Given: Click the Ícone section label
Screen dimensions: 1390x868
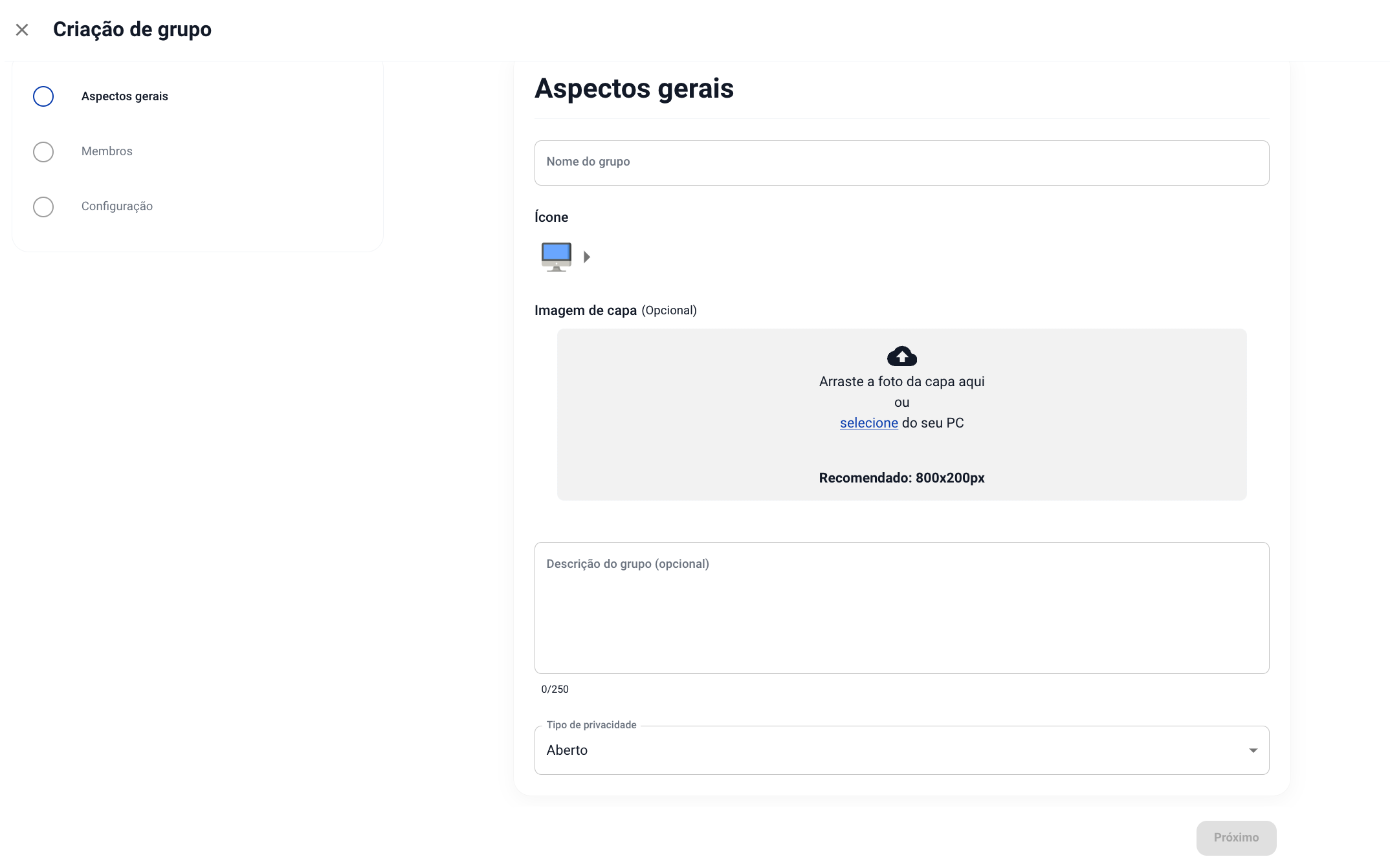Looking at the screenshot, I should (551, 217).
